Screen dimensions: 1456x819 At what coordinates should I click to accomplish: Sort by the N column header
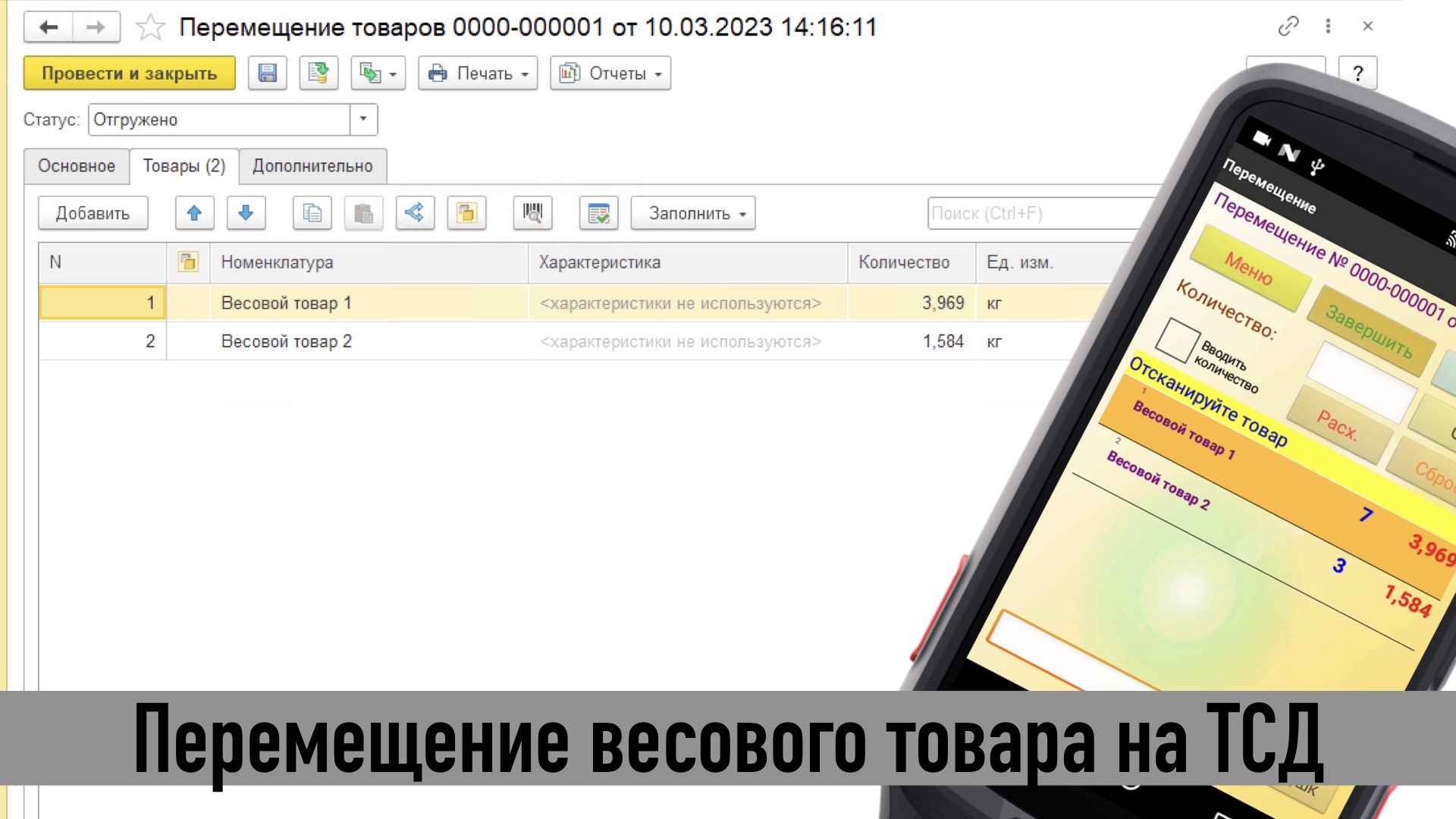(x=102, y=262)
